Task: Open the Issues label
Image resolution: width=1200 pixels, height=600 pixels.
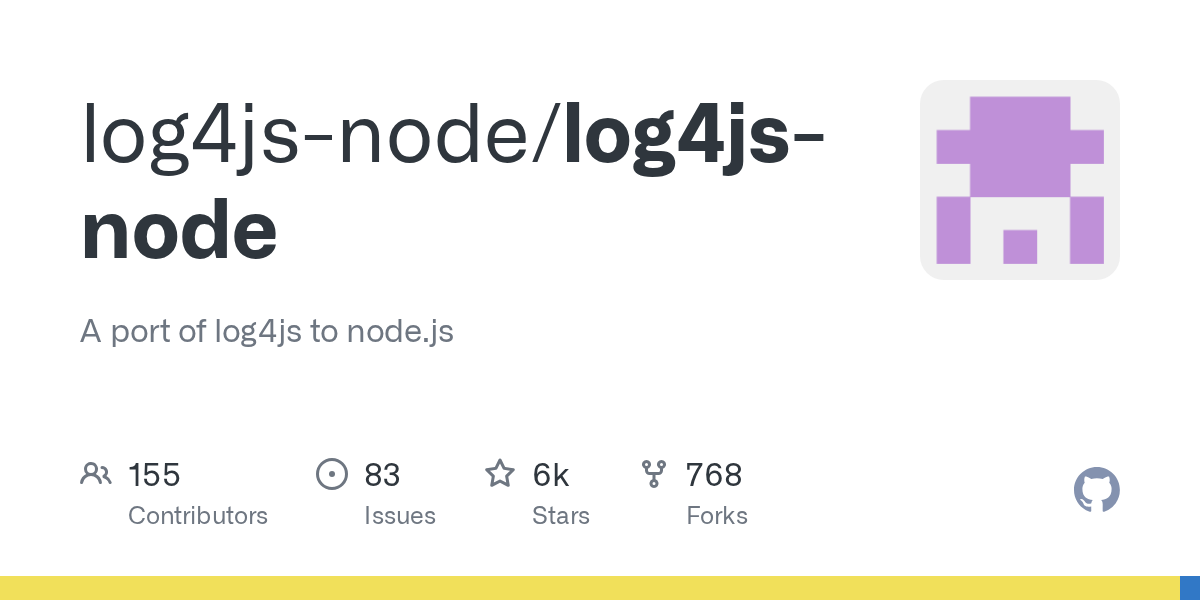Action: [x=400, y=516]
